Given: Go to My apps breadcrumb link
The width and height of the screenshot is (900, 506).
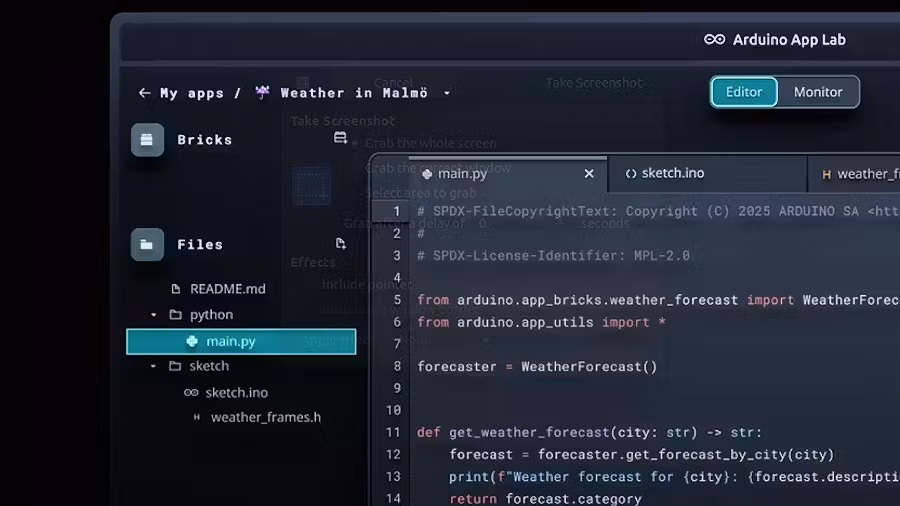Looking at the screenshot, I should point(192,93).
